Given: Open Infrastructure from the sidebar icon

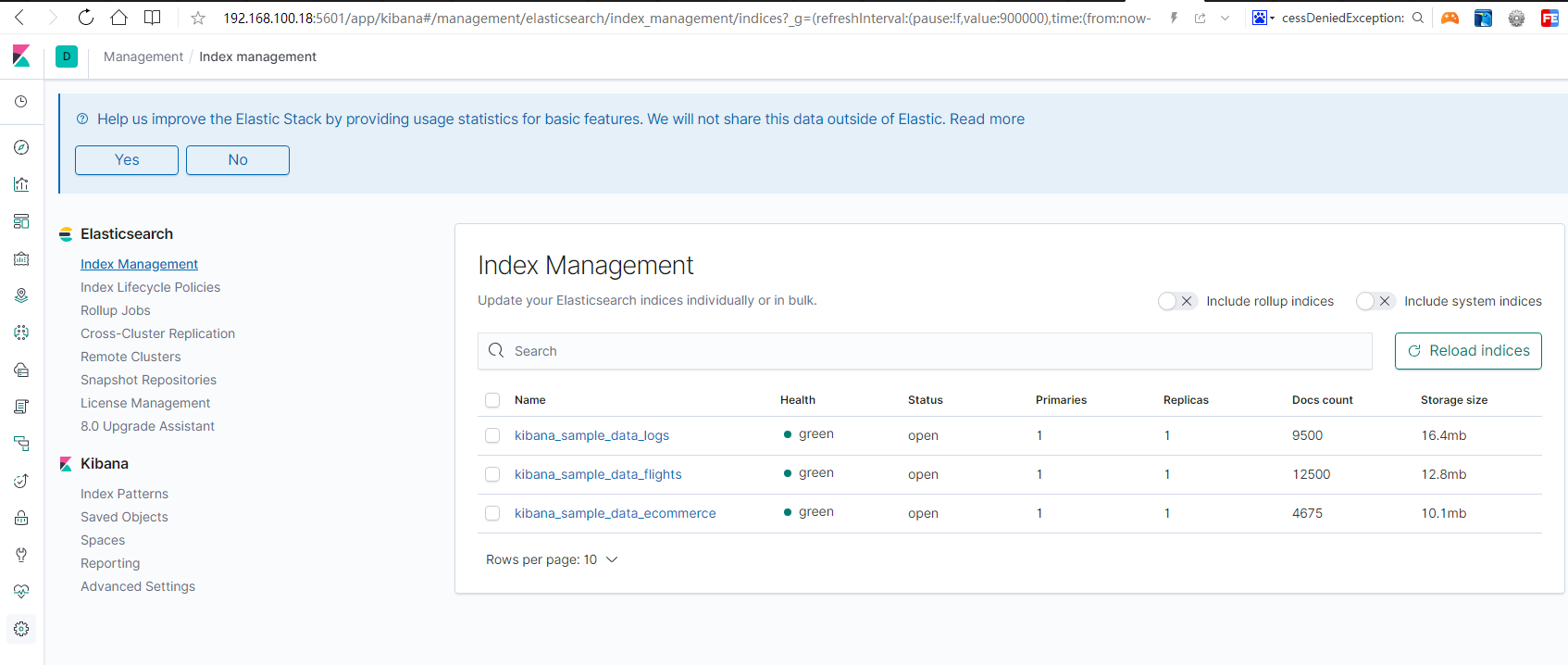Looking at the screenshot, I should point(21,370).
